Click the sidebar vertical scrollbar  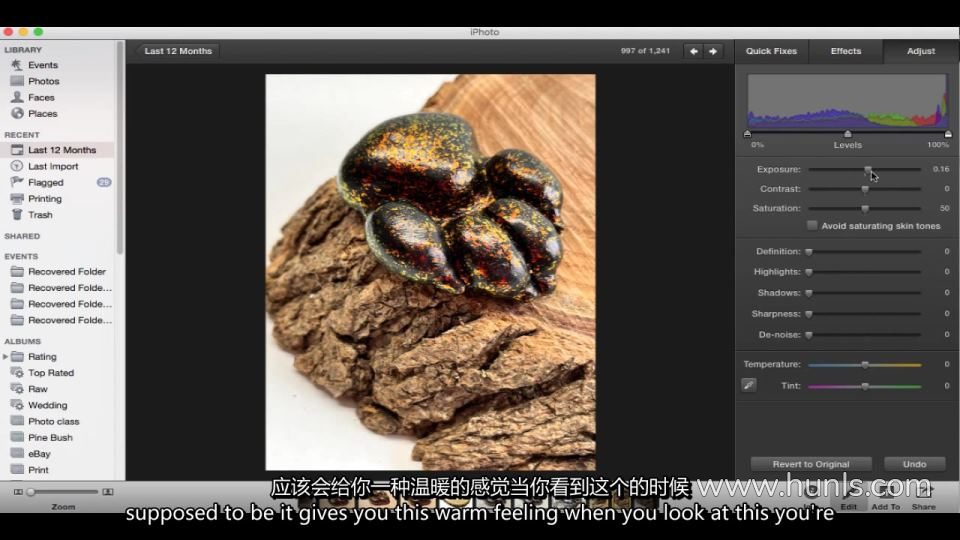[120, 147]
